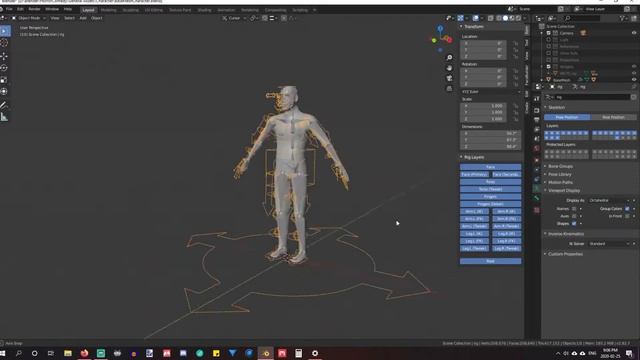
Task: Open Firefox from Windows taskbar
Action: 84,353
